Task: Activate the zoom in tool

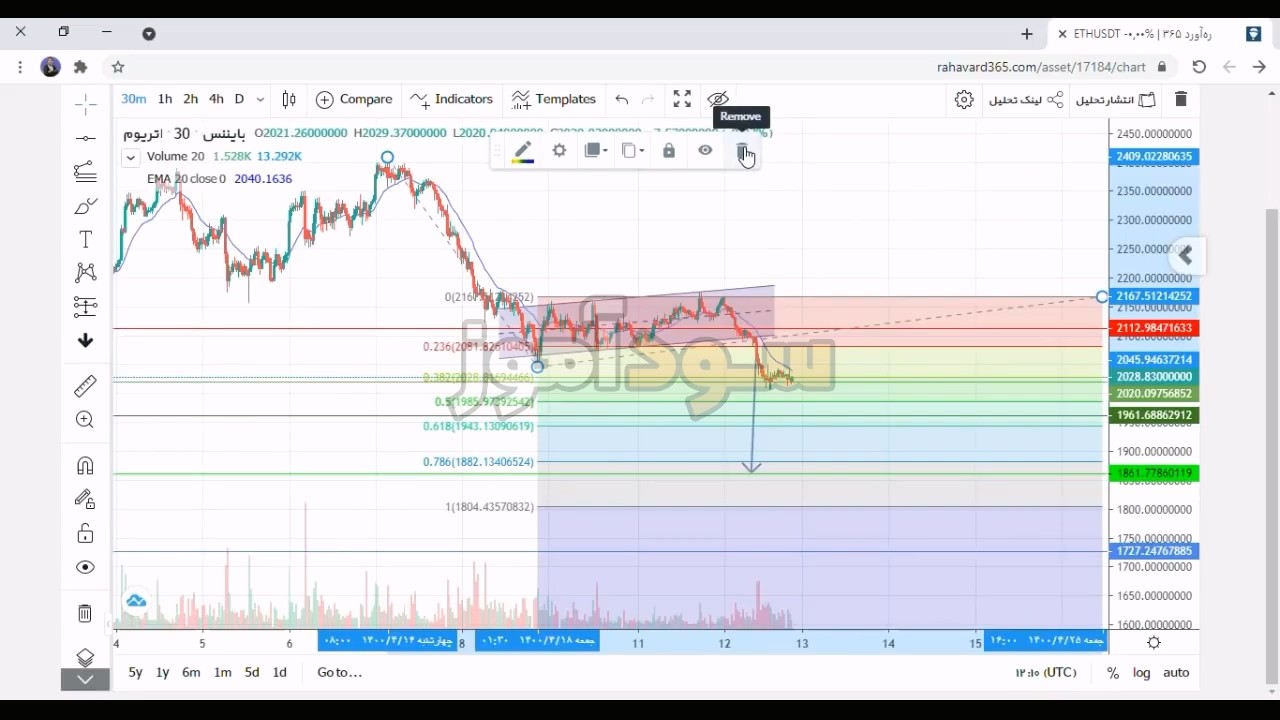Action: 86,420
